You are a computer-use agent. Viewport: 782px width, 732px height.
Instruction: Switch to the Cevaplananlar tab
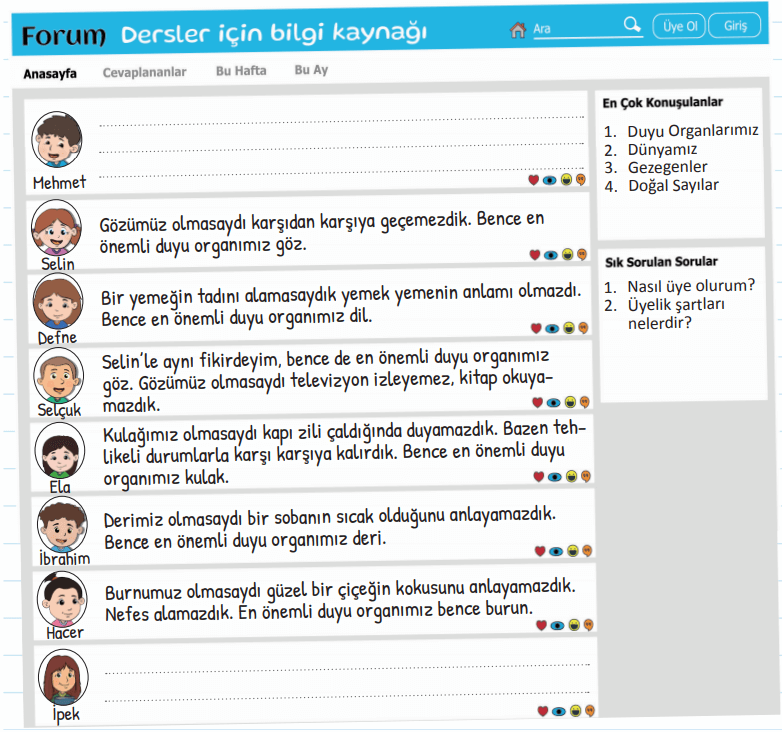click(144, 72)
